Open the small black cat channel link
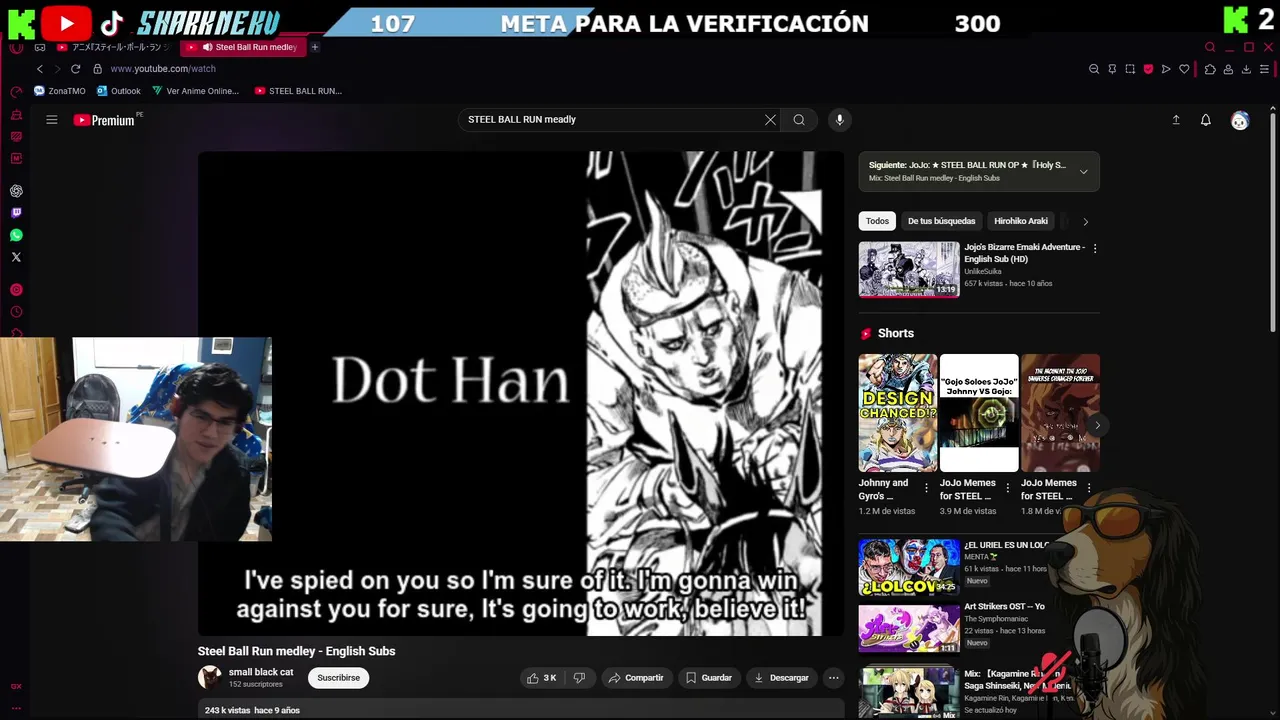 261,672
